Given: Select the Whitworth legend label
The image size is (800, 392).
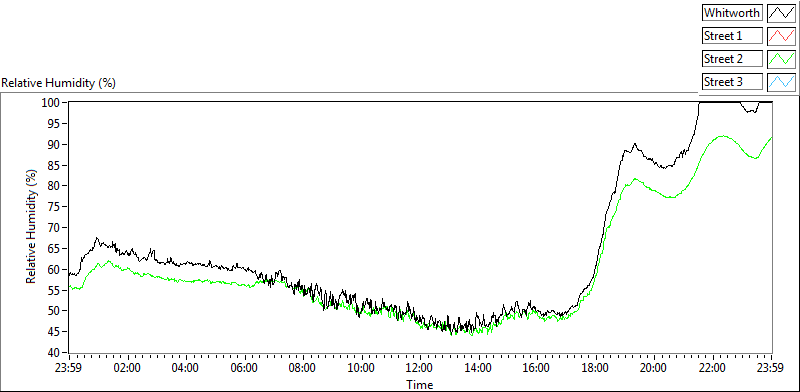Looking at the screenshot, I should pos(732,13).
